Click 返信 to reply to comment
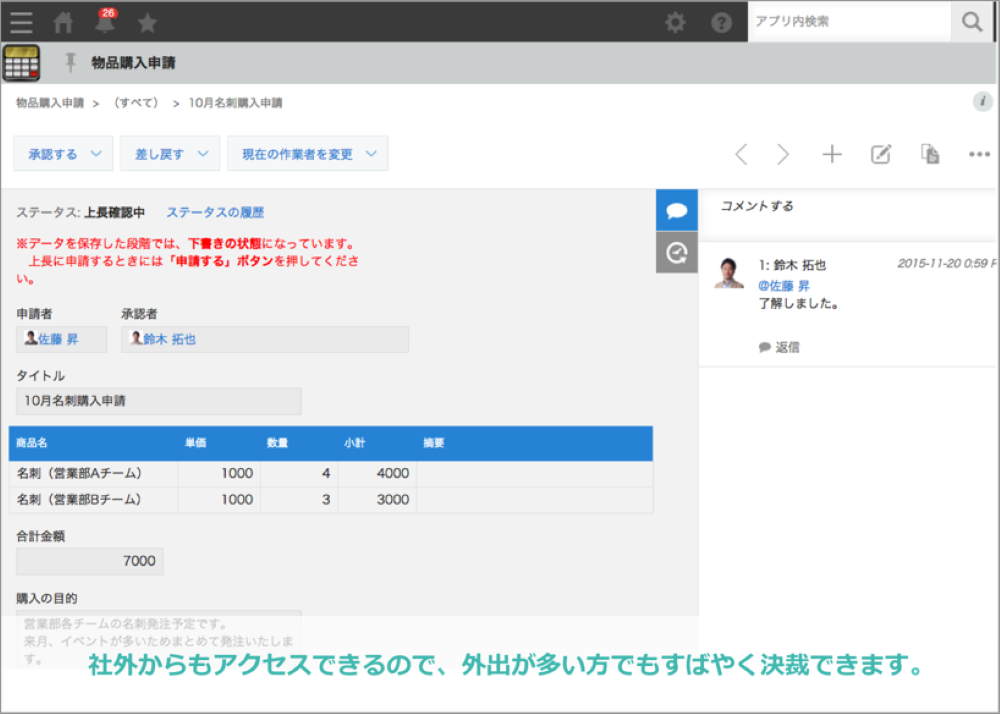Image resolution: width=1000 pixels, height=714 pixels. coord(779,347)
